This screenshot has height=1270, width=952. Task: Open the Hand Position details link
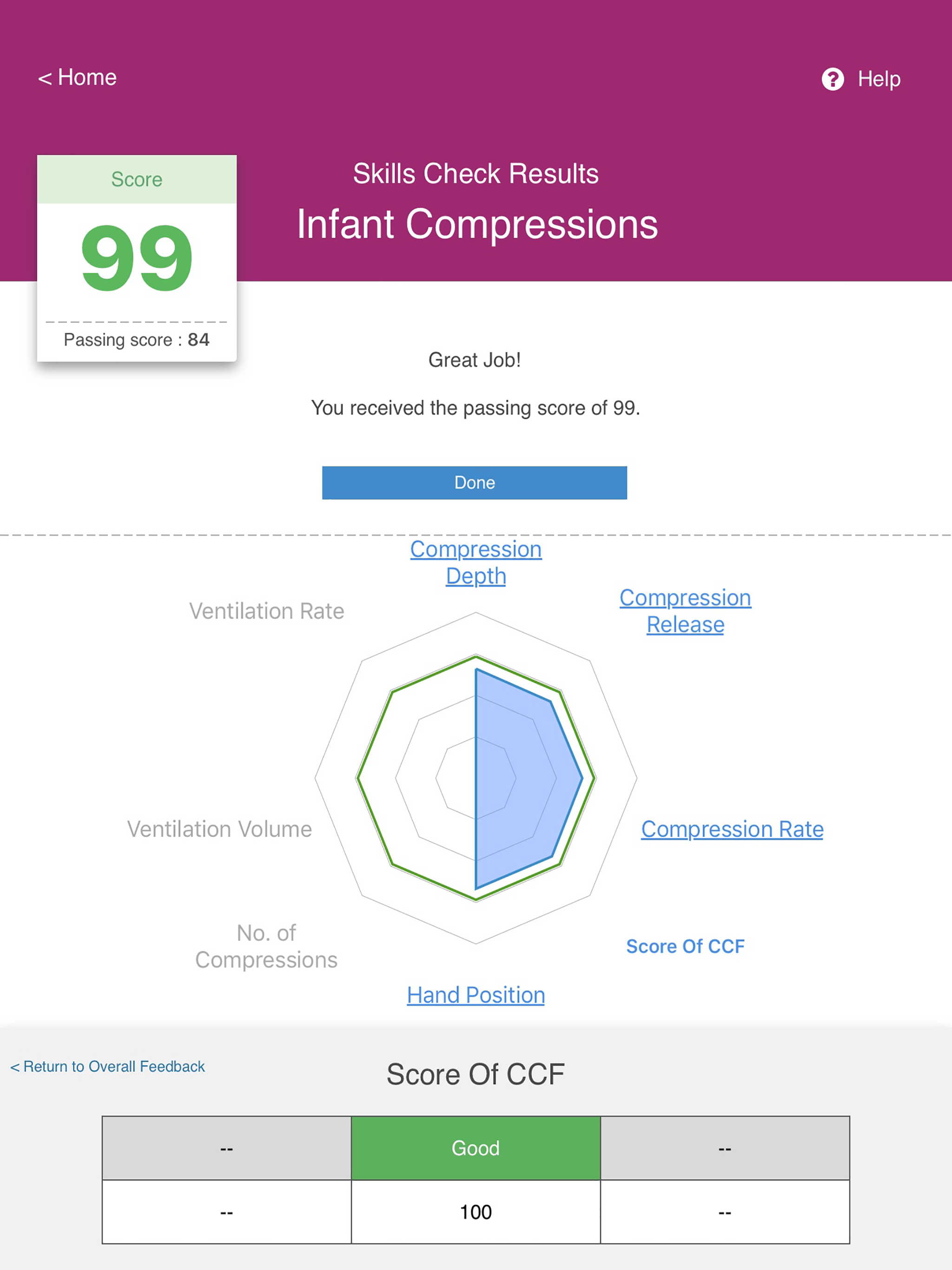click(x=476, y=995)
